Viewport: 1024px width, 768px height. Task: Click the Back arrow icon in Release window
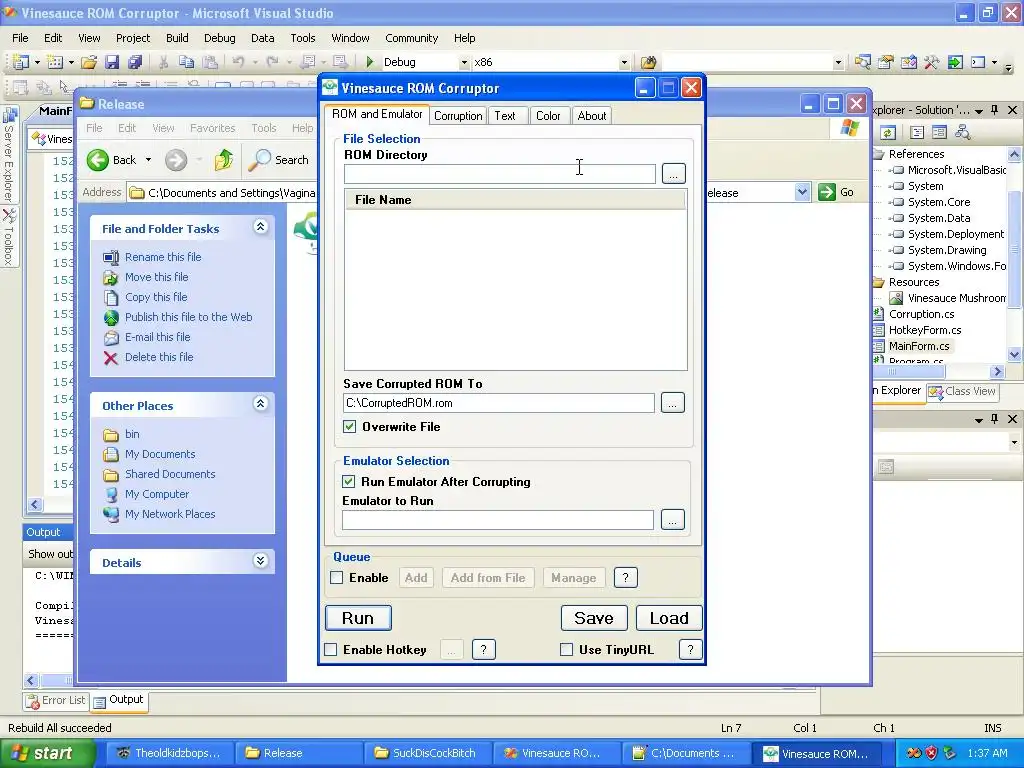[x=98, y=160]
